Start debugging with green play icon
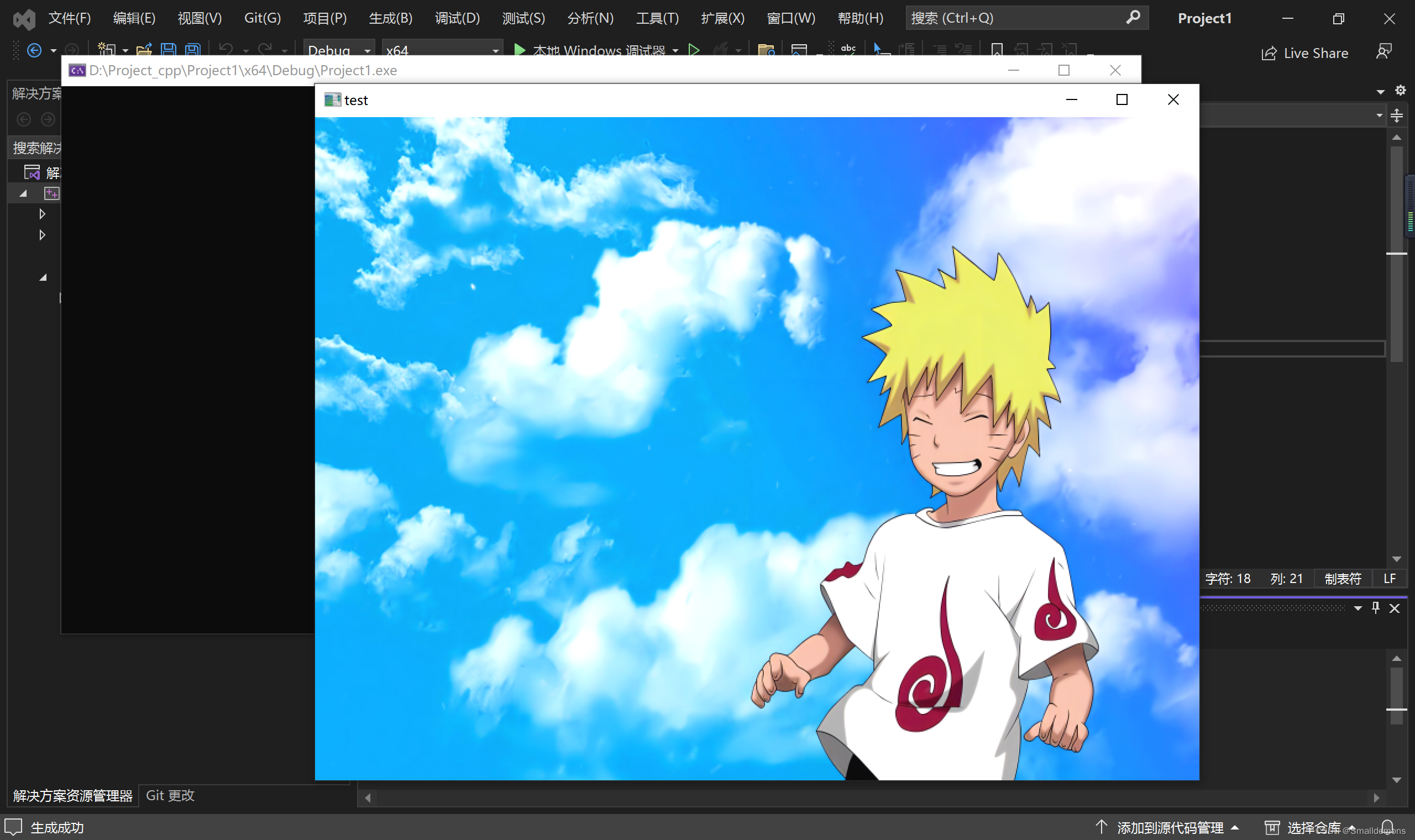Viewport: 1415px width, 840px height. tap(520, 50)
